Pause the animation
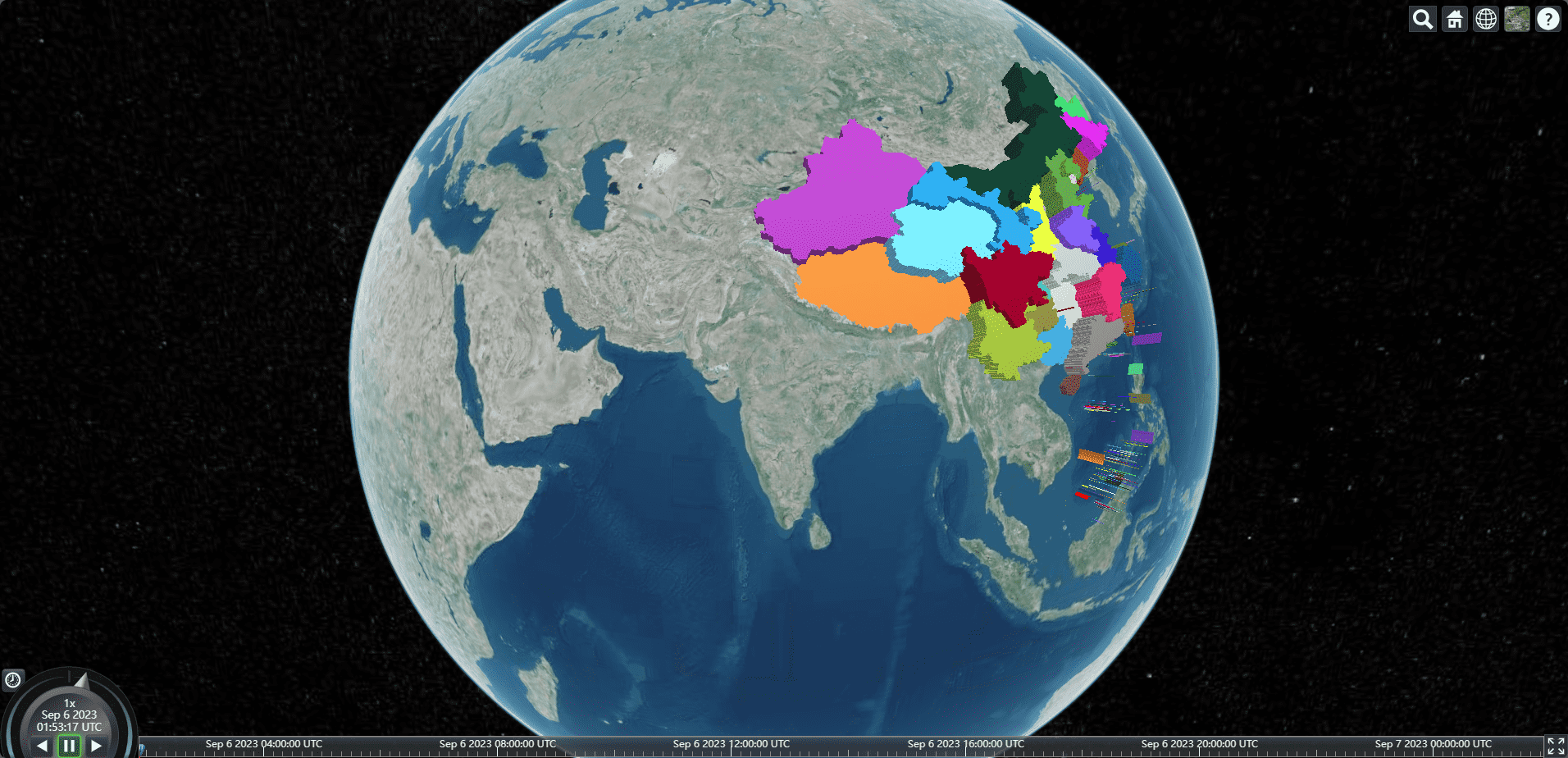 point(69,746)
